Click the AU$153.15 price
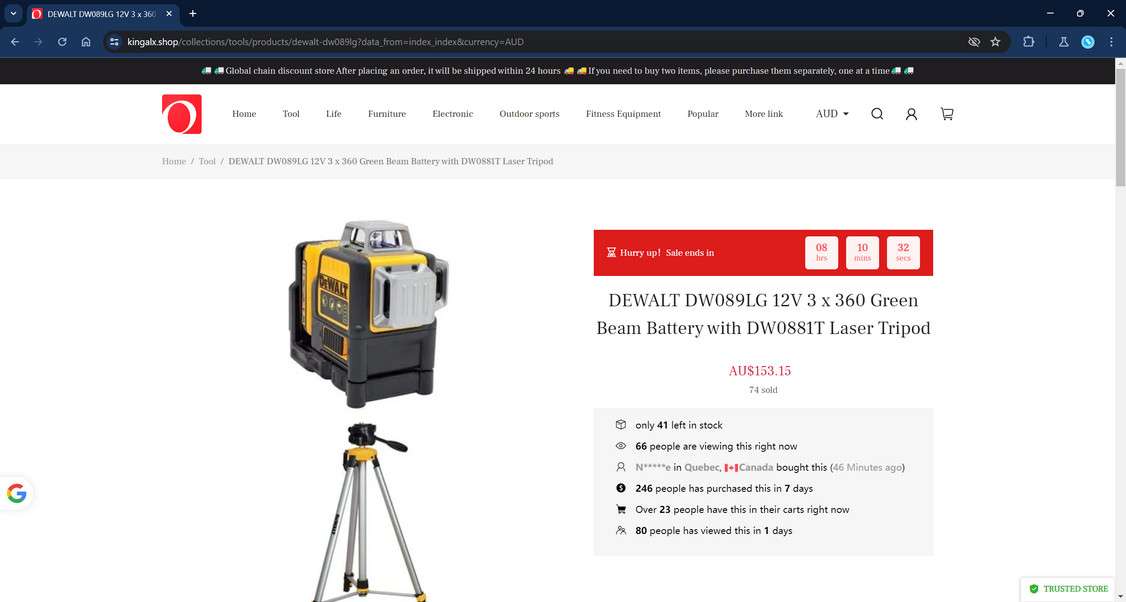 click(x=760, y=371)
